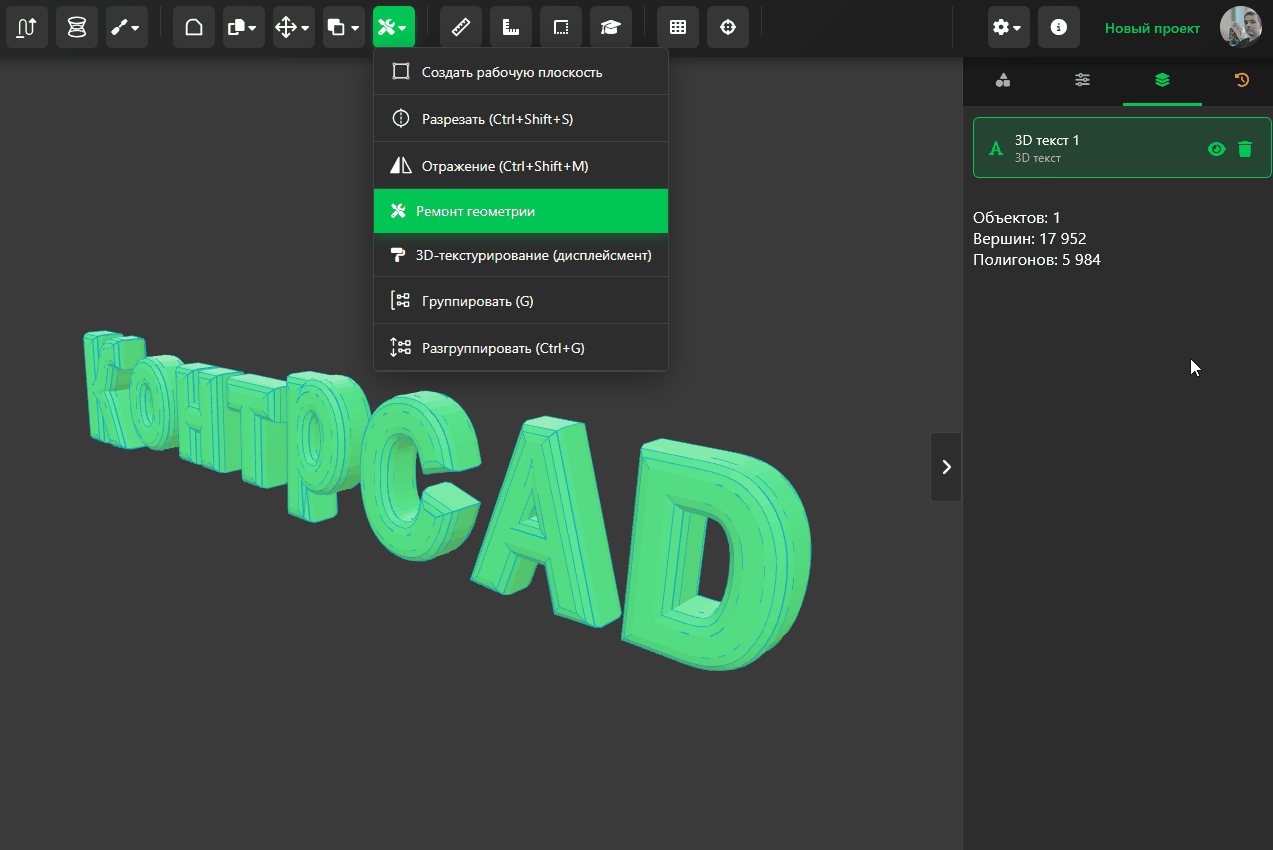The width and height of the screenshot is (1273, 850).
Task: Select Разгруппировать (Ctrl+G) menu entry
Action: (521, 348)
